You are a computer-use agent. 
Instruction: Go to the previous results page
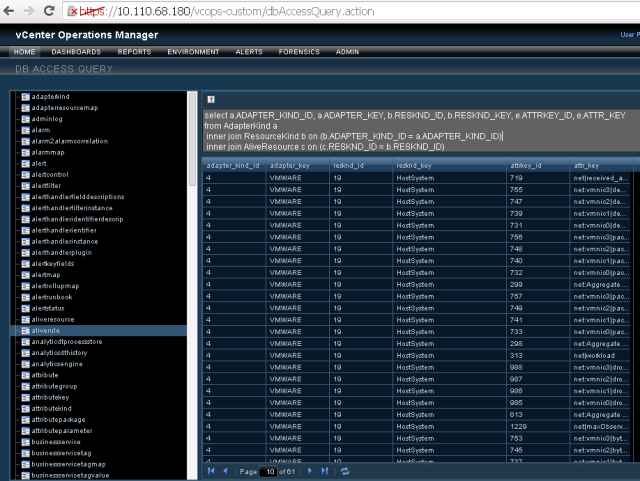pos(225,470)
